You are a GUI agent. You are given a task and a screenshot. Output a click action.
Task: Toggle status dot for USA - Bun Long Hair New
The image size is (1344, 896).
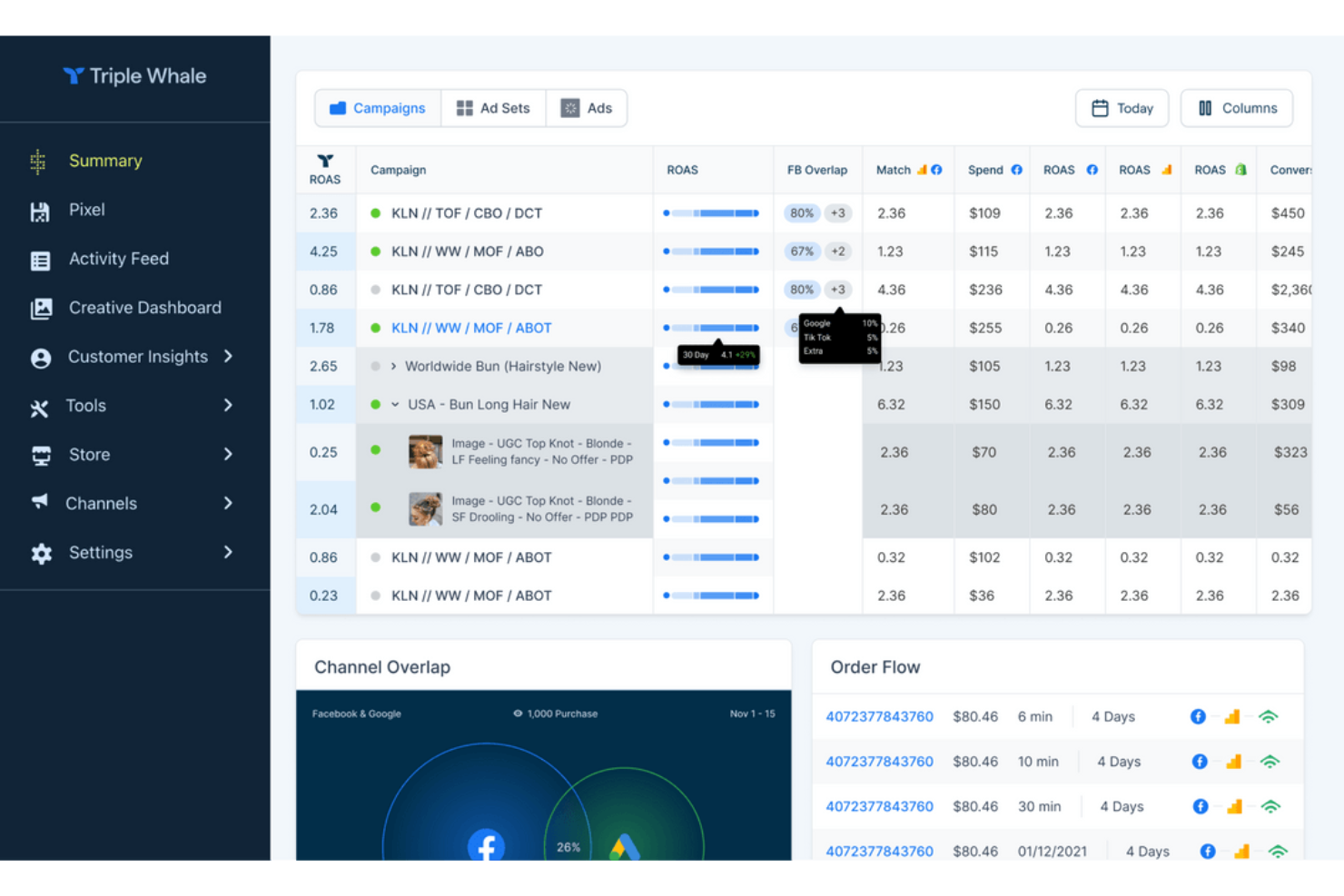click(x=375, y=404)
